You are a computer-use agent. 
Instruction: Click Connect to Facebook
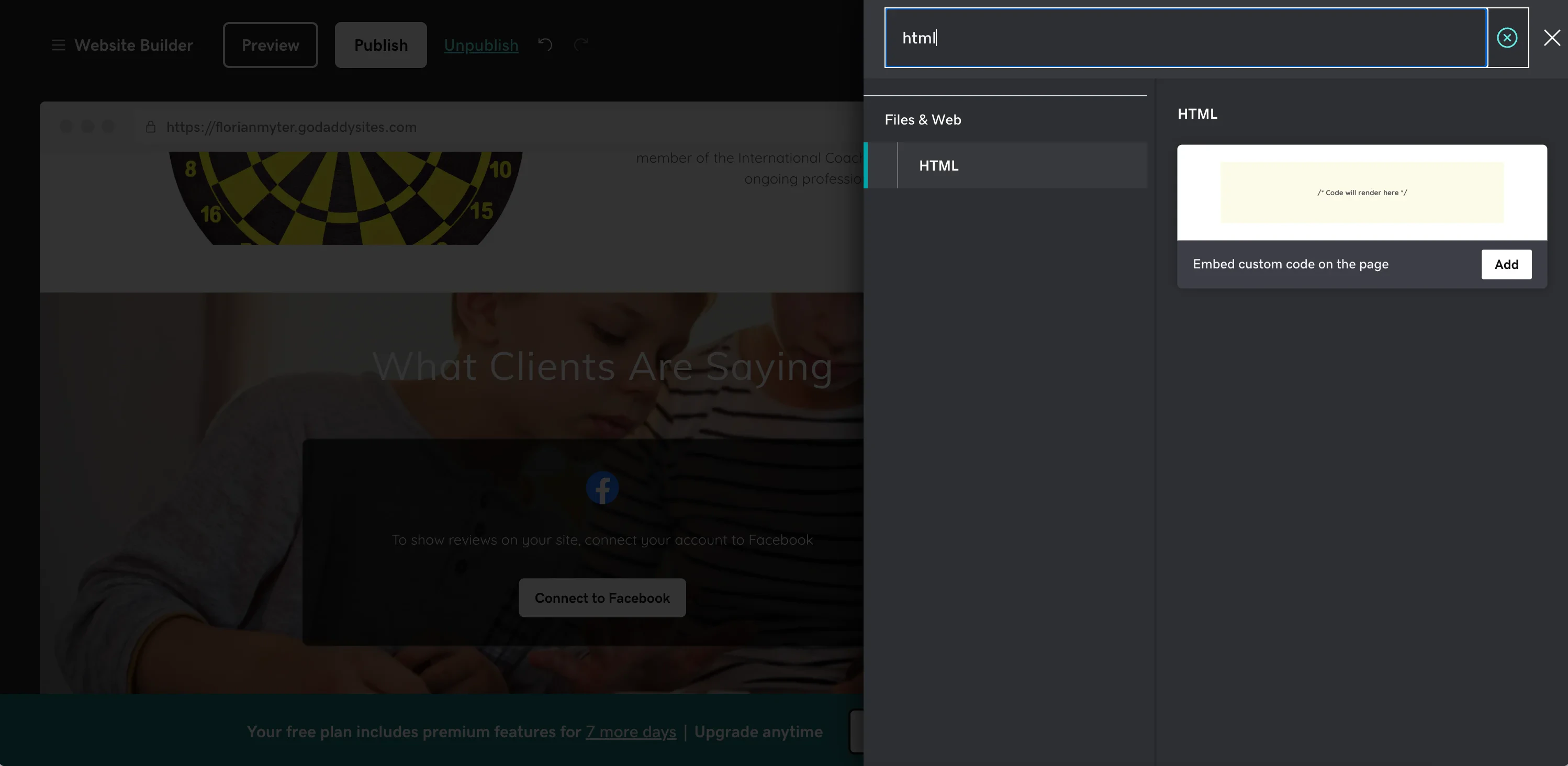click(602, 598)
